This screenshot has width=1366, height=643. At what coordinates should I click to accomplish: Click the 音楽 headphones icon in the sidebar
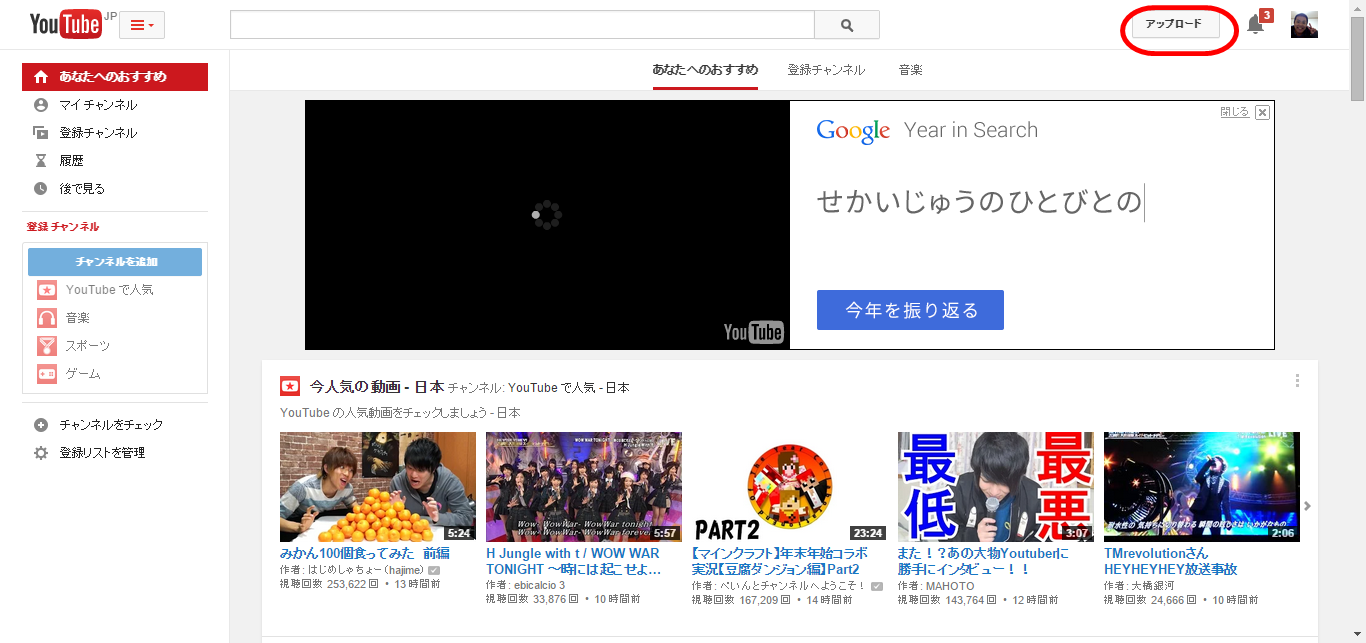click(47, 318)
